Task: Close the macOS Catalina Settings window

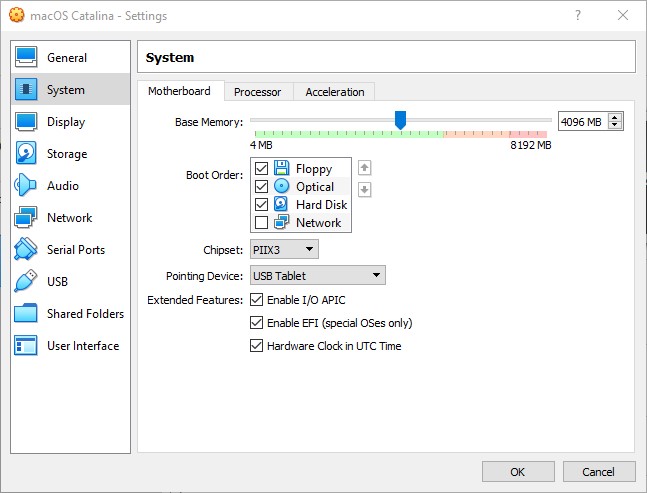Action: [623, 15]
